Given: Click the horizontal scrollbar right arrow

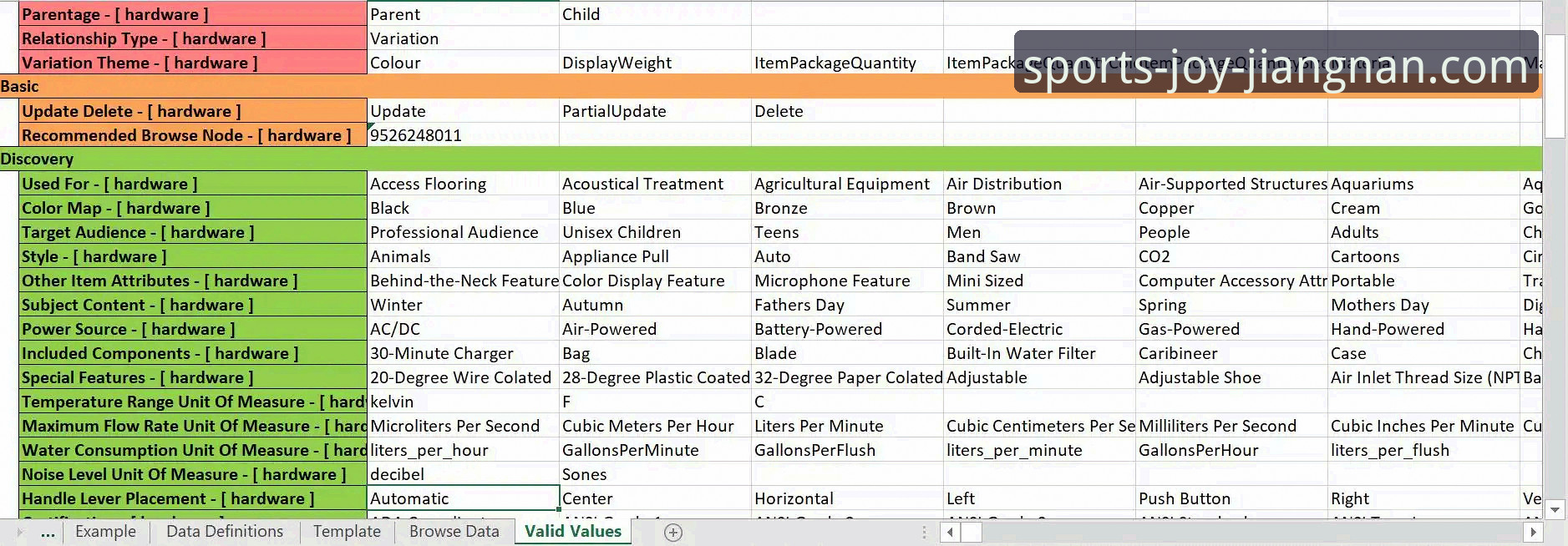Looking at the screenshot, I should (x=1532, y=533).
